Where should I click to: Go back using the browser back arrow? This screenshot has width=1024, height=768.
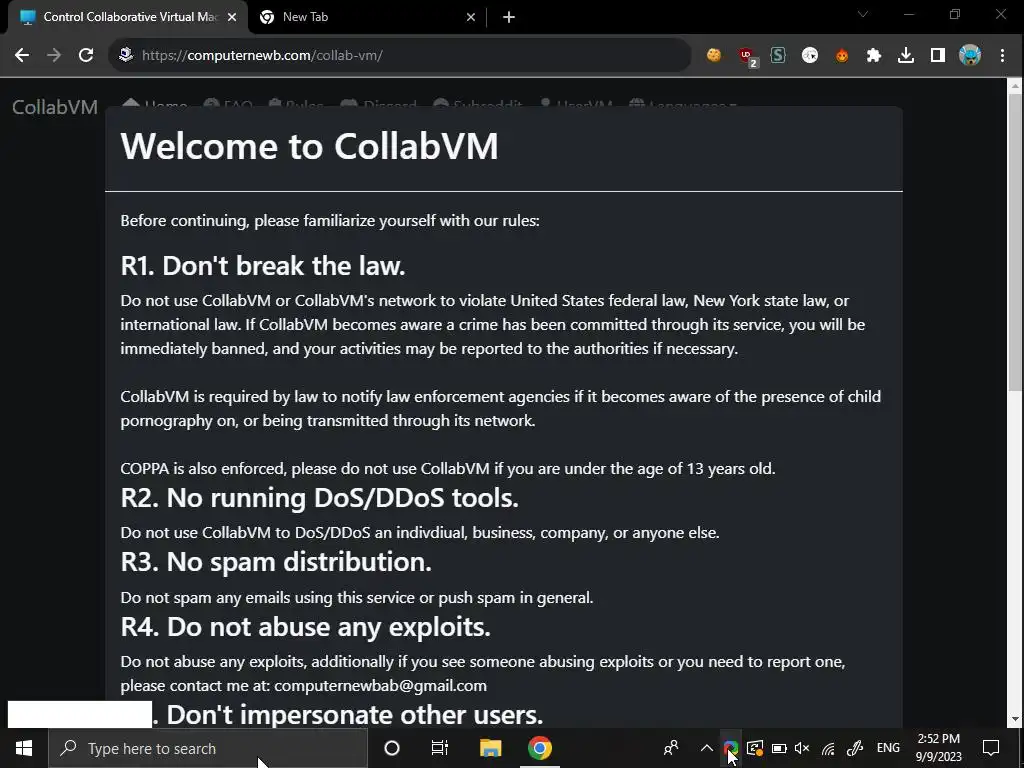[22, 56]
